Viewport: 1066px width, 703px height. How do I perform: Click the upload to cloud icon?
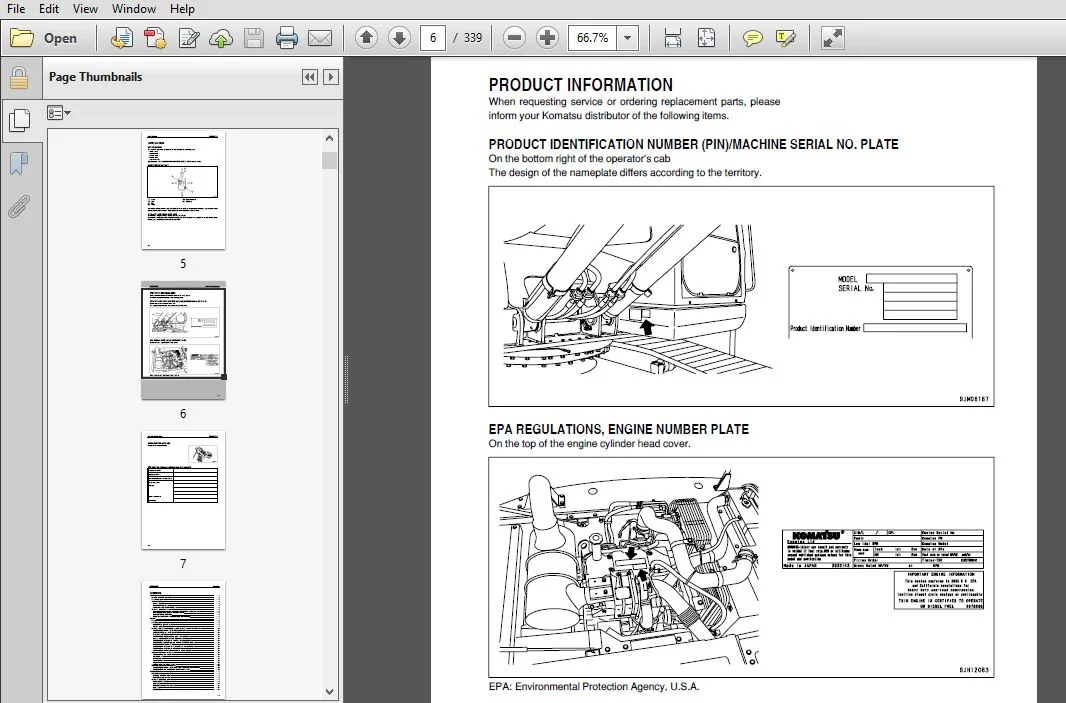point(220,38)
